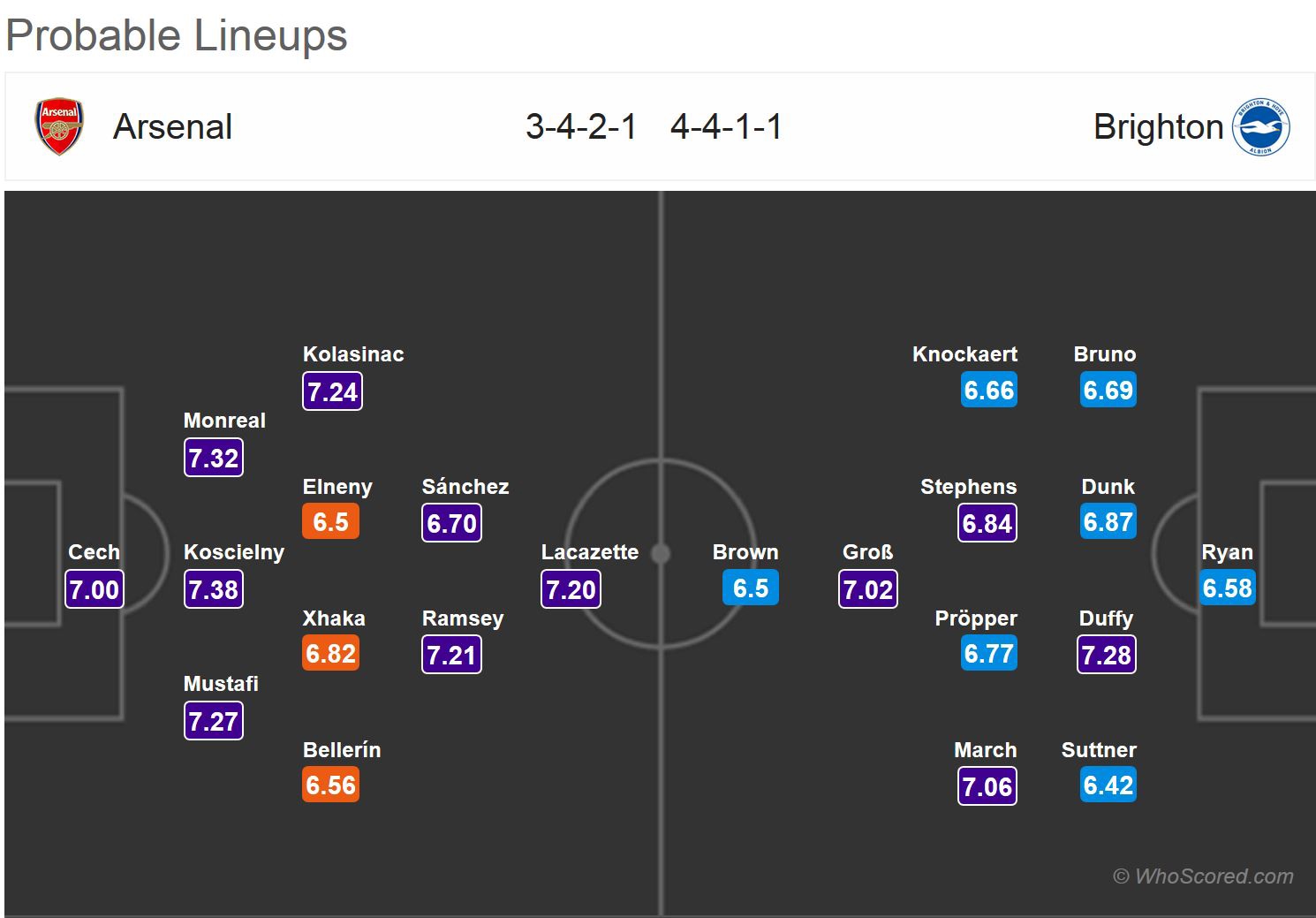Image resolution: width=1316 pixels, height=918 pixels.
Task: Click Xhaka's orange 6.82 rating
Action: (330, 654)
